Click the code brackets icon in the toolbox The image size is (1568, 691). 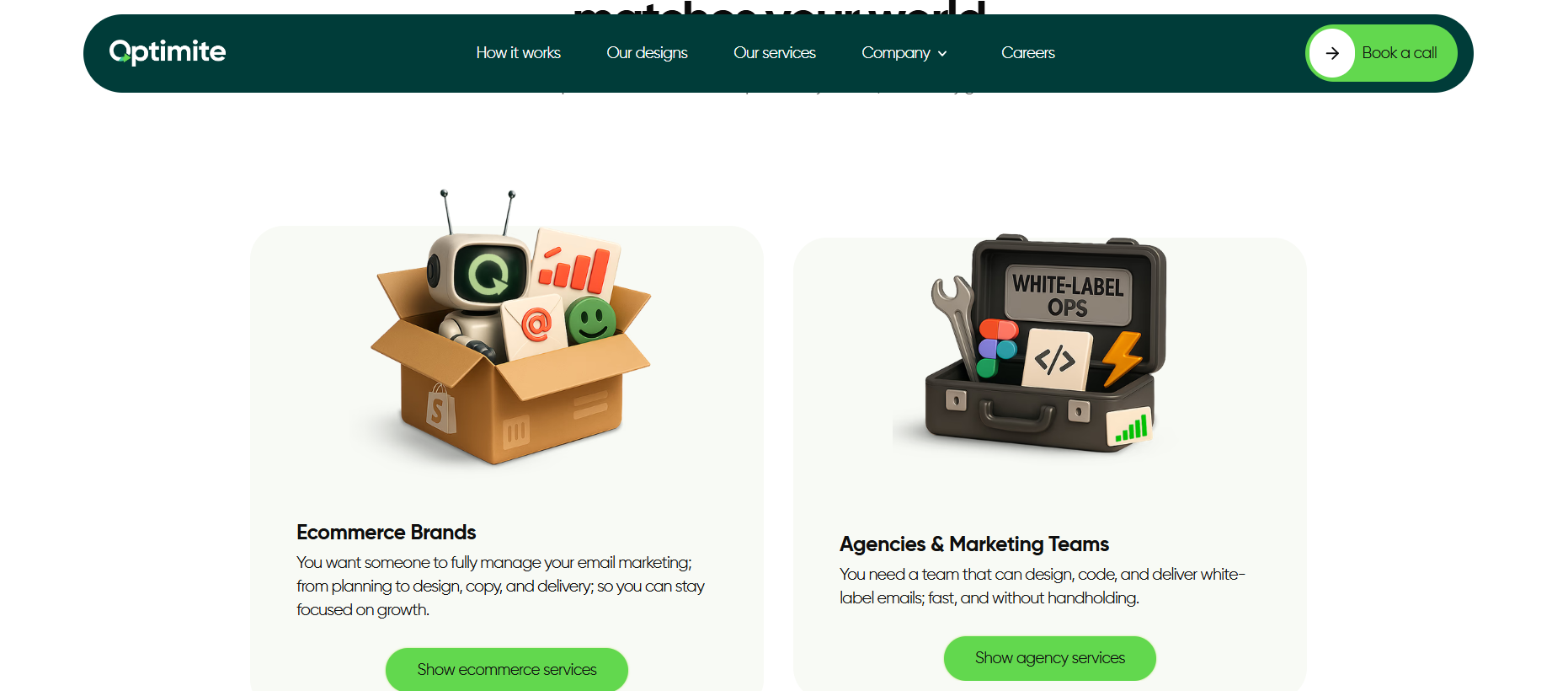point(1056,360)
